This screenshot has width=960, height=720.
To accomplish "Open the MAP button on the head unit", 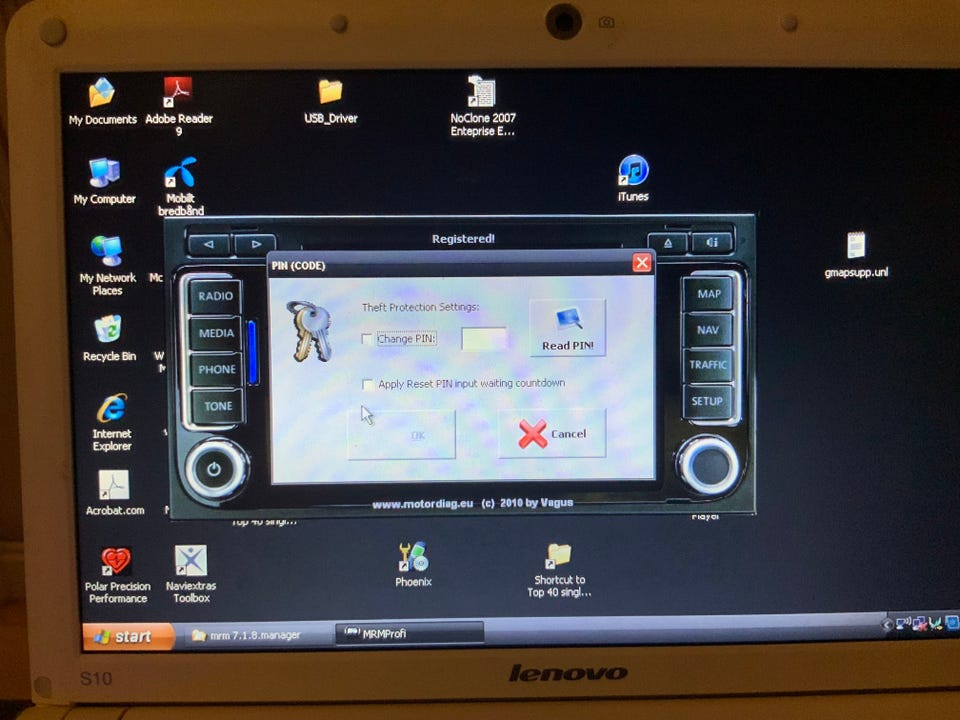I will [x=708, y=294].
